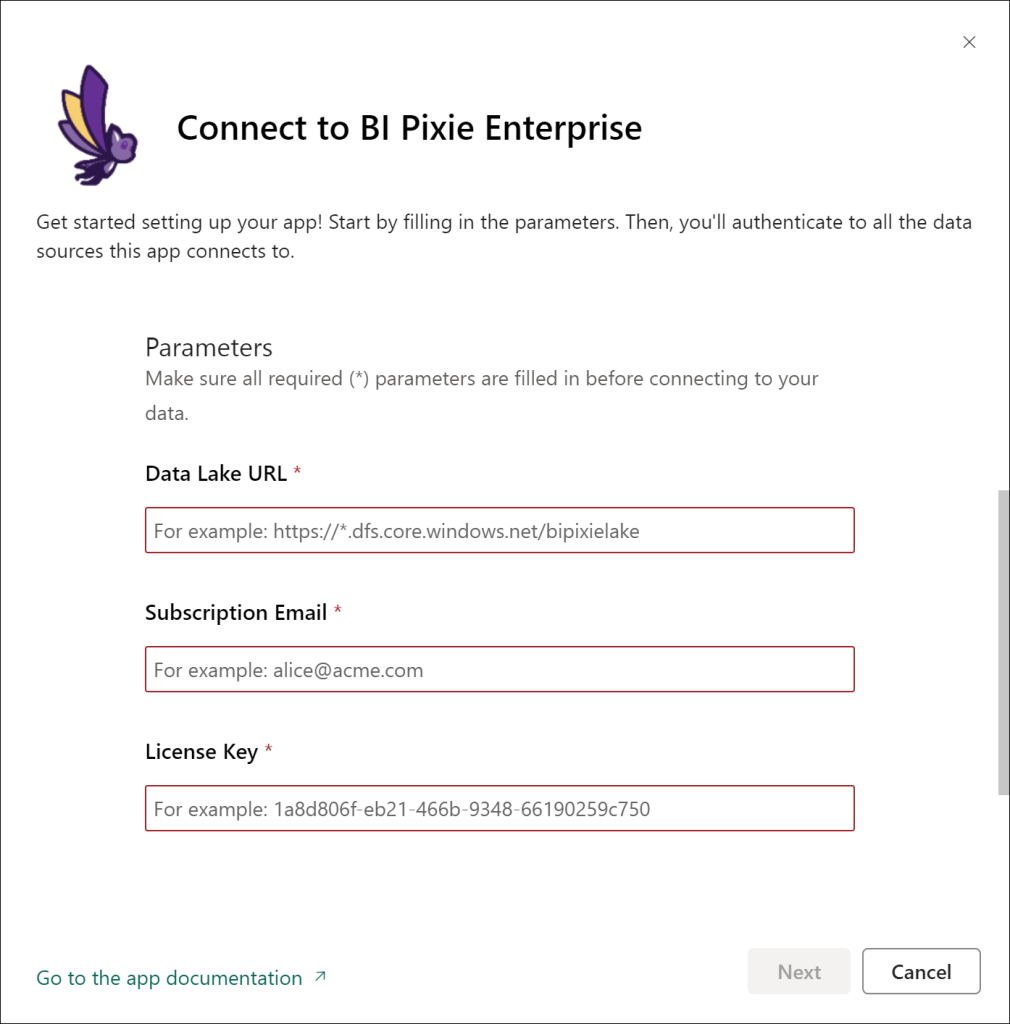Click the red asterisk beside License Key

click(x=268, y=750)
